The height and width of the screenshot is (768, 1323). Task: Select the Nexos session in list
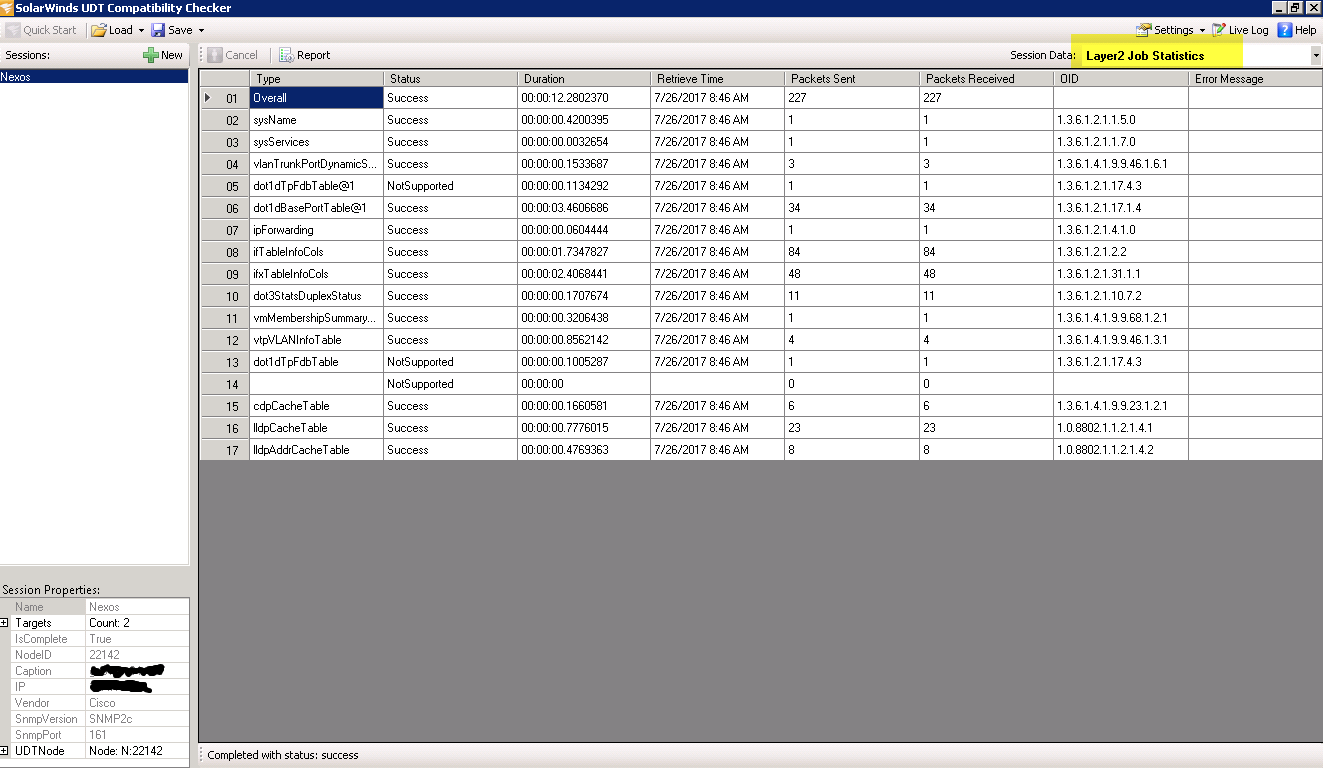pos(94,76)
